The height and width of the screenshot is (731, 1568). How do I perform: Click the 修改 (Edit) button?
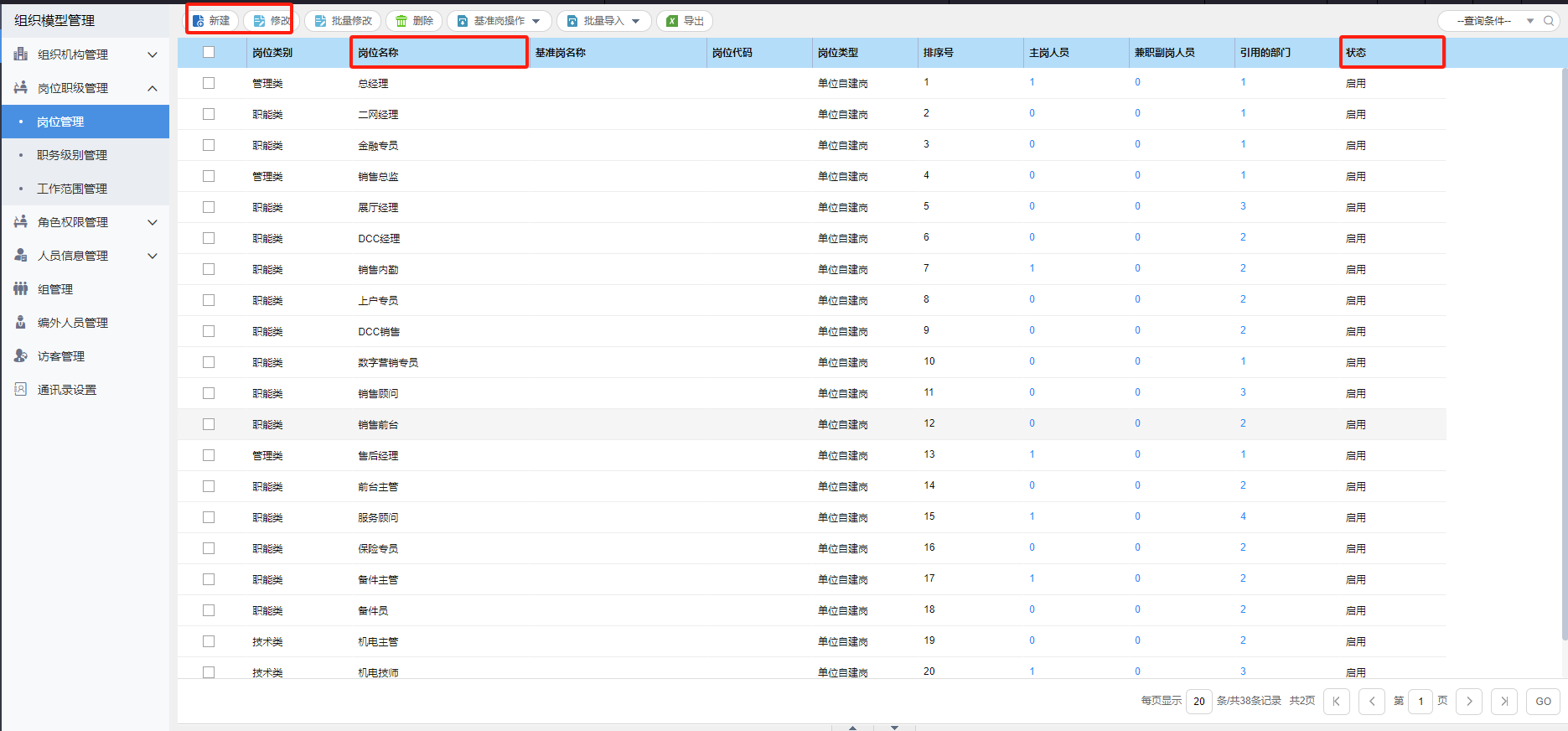pyautogui.click(x=271, y=21)
